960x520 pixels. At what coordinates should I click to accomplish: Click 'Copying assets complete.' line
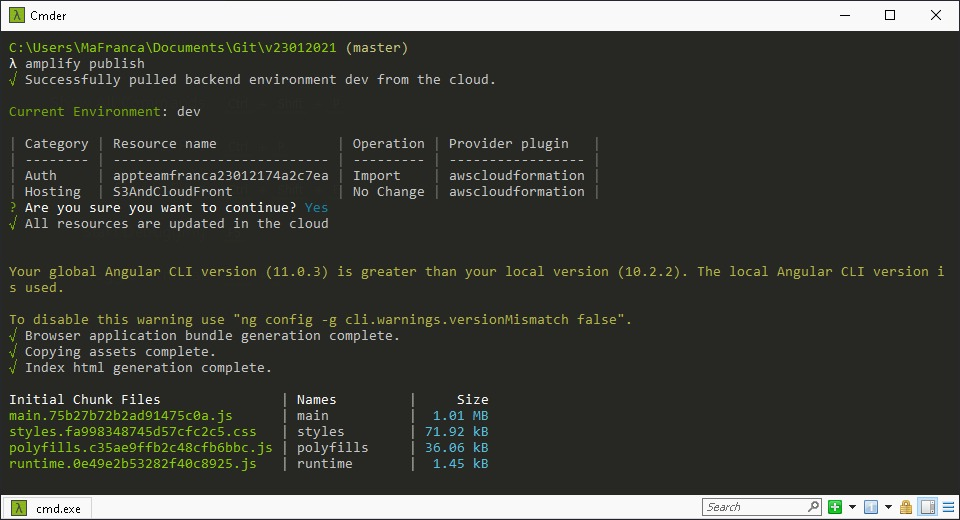[120, 352]
